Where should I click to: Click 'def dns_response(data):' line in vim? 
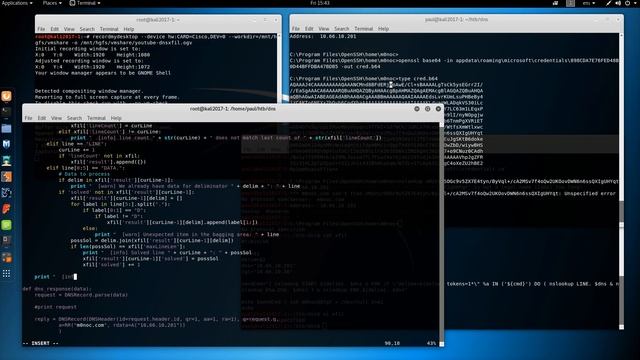point(56,289)
